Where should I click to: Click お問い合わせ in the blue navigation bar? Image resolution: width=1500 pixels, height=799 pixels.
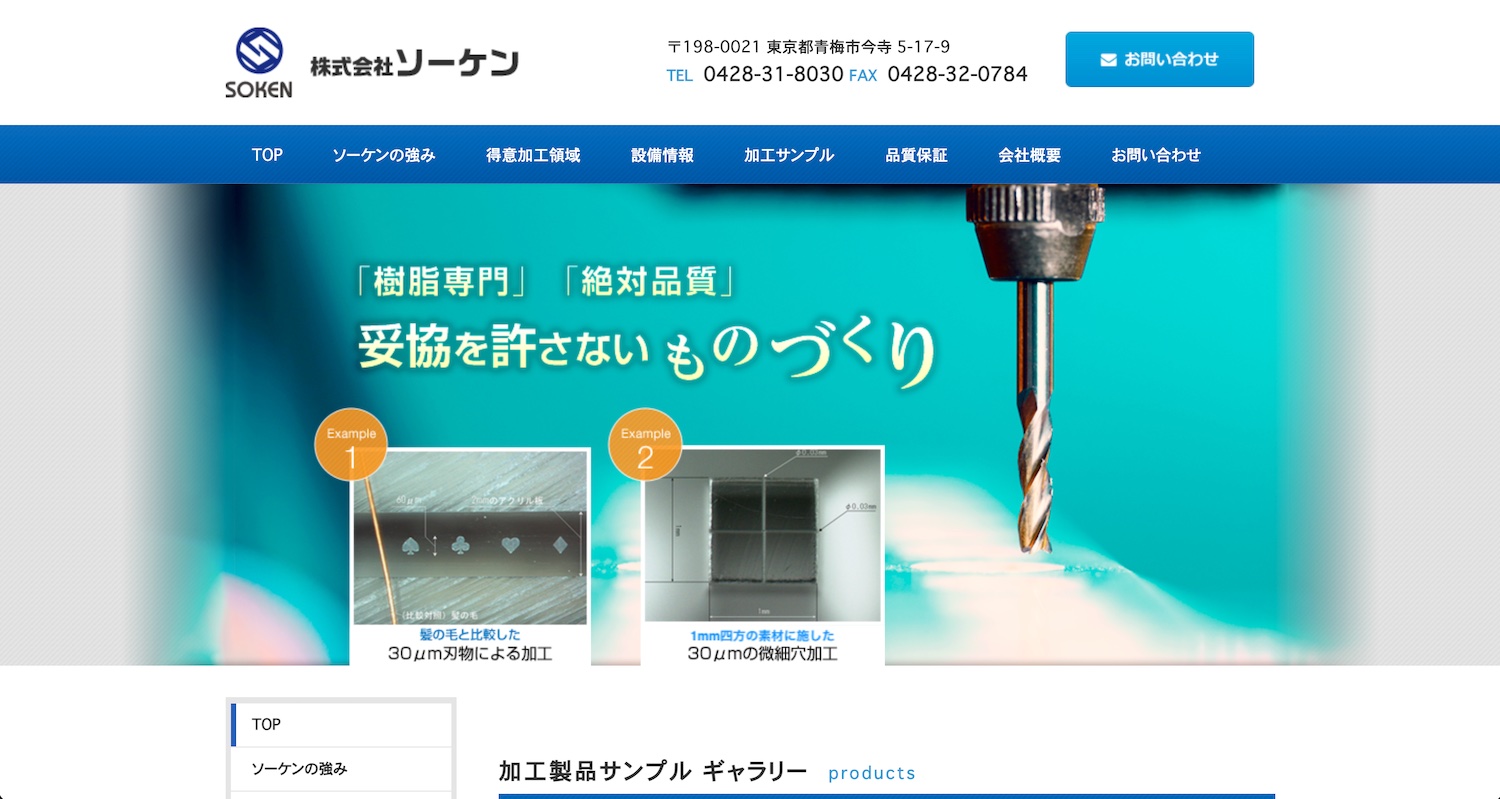coord(1156,155)
